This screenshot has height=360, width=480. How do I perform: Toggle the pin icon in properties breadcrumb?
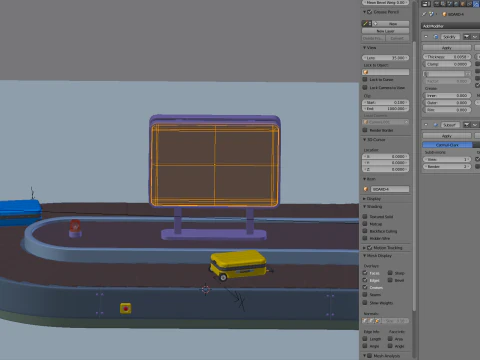(x=424, y=14)
